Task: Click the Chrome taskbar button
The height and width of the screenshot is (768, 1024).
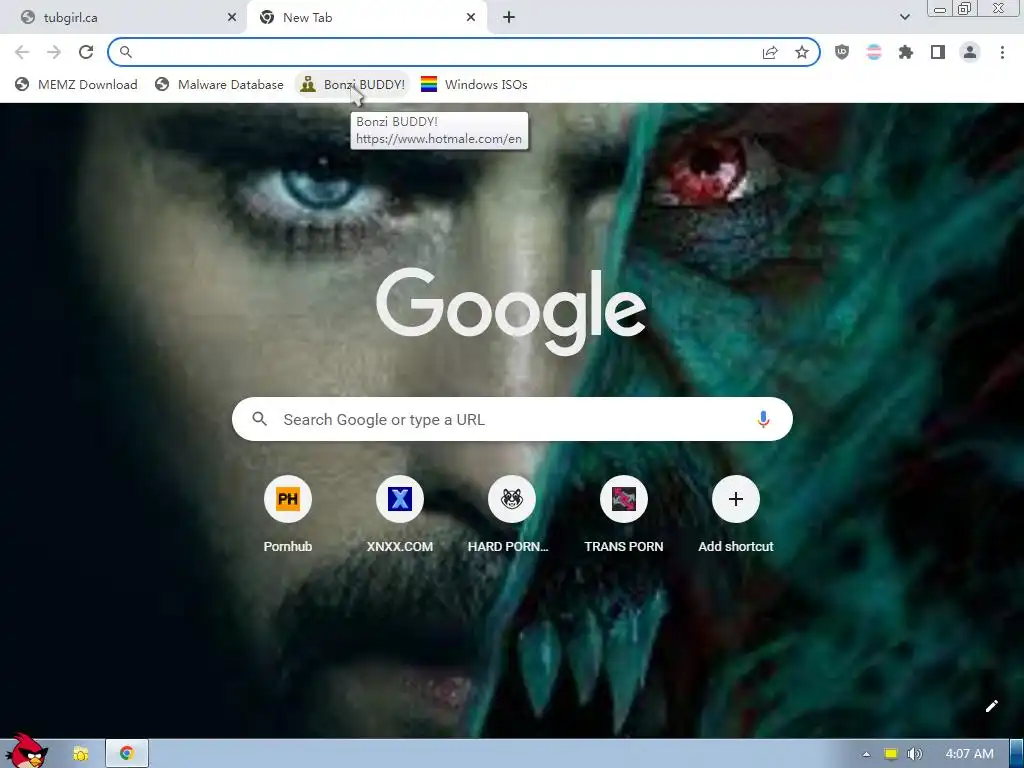Action: (x=127, y=754)
